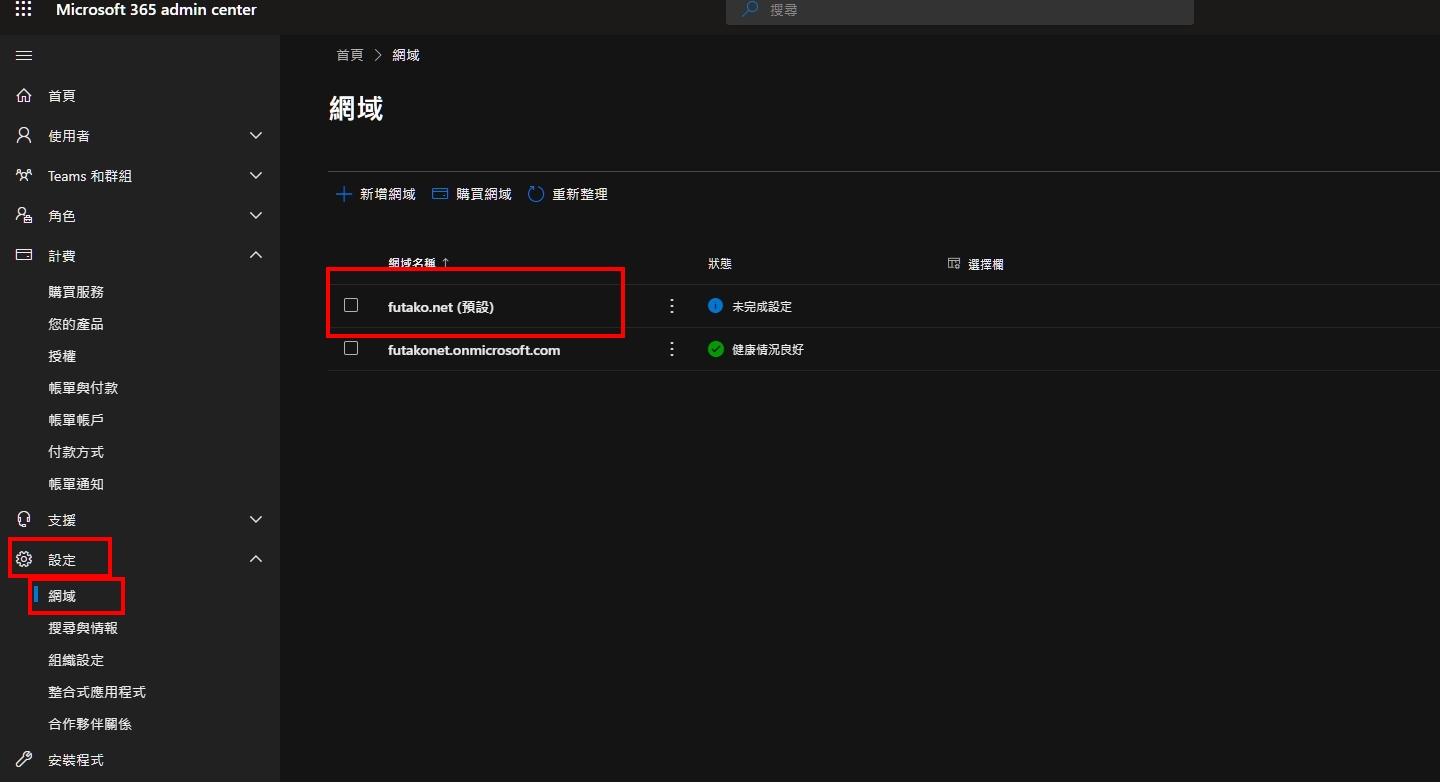Open more actions for futako.net row

coord(672,306)
